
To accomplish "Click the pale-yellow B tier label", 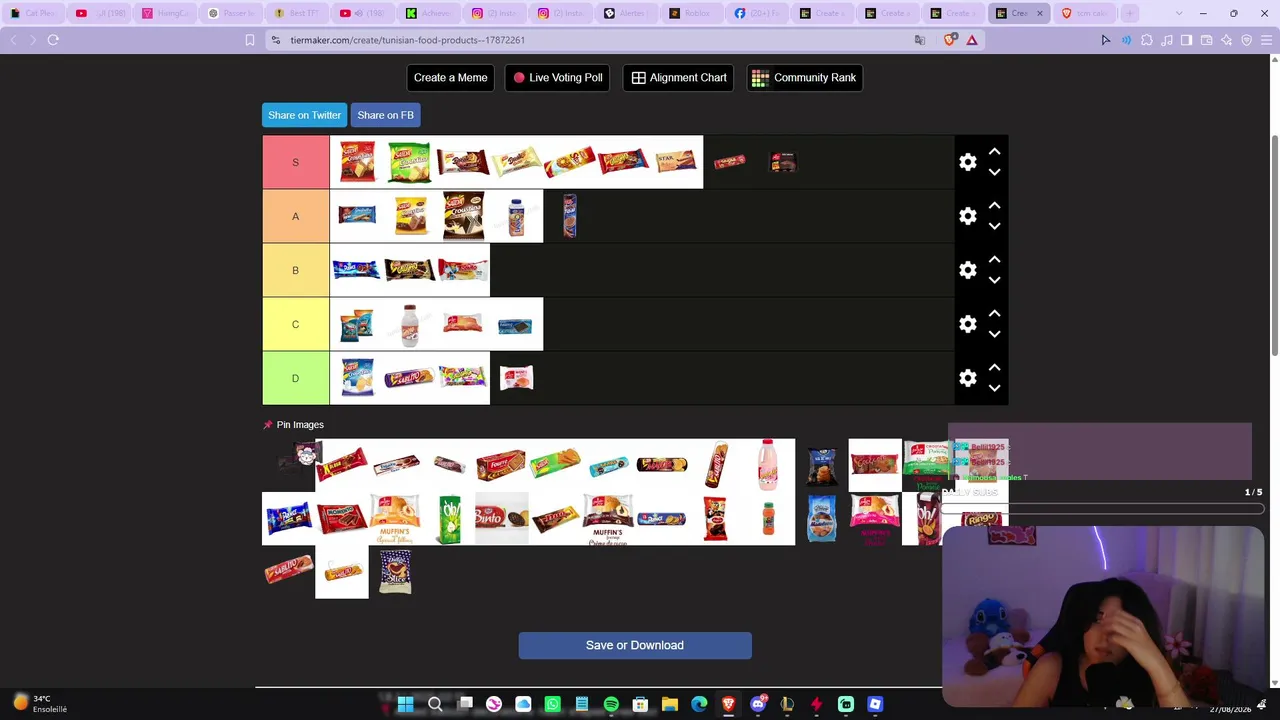I will coord(295,270).
